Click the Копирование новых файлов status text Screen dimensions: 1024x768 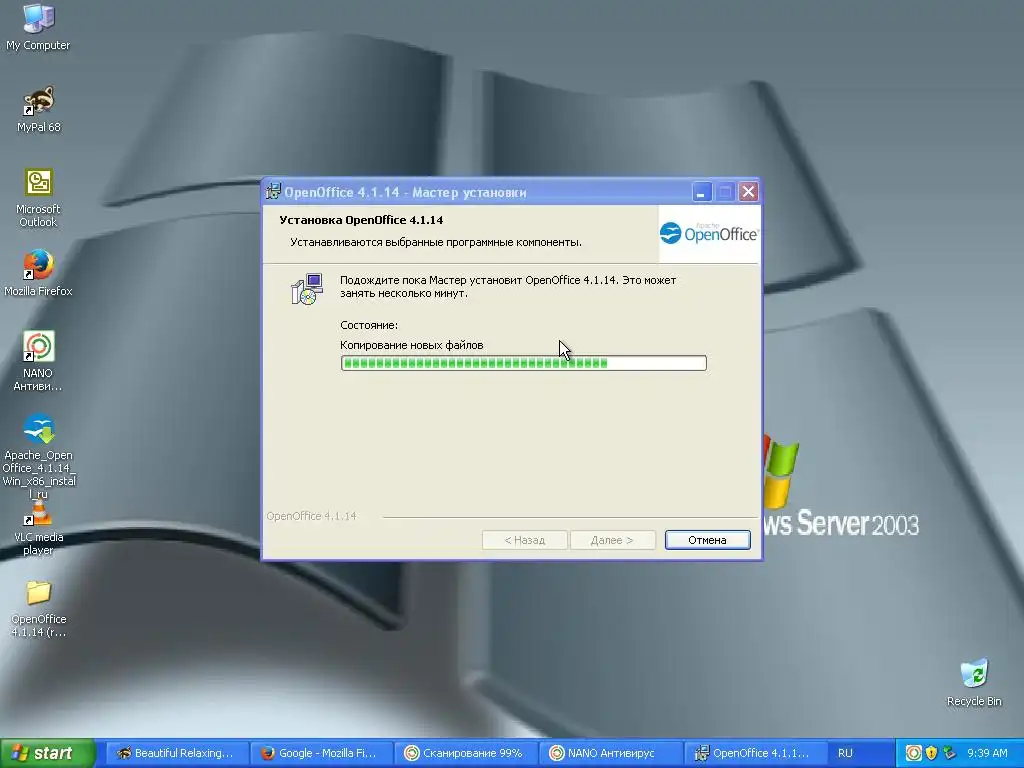(x=411, y=345)
